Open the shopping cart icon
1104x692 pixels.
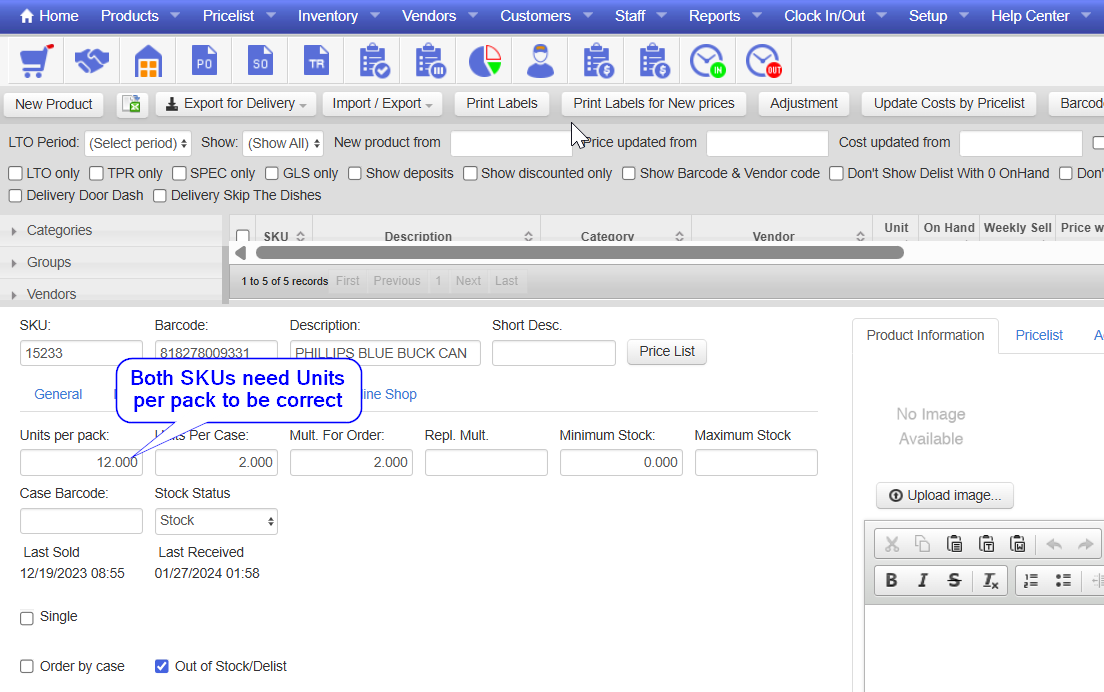tap(36, 61)
